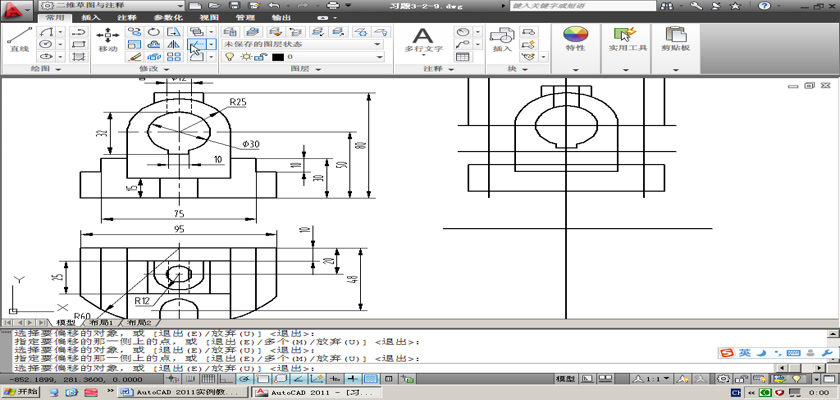Toggle Ortho mode in status bar
This screenshot has width=840, height=400.
[x=226, y=379]
